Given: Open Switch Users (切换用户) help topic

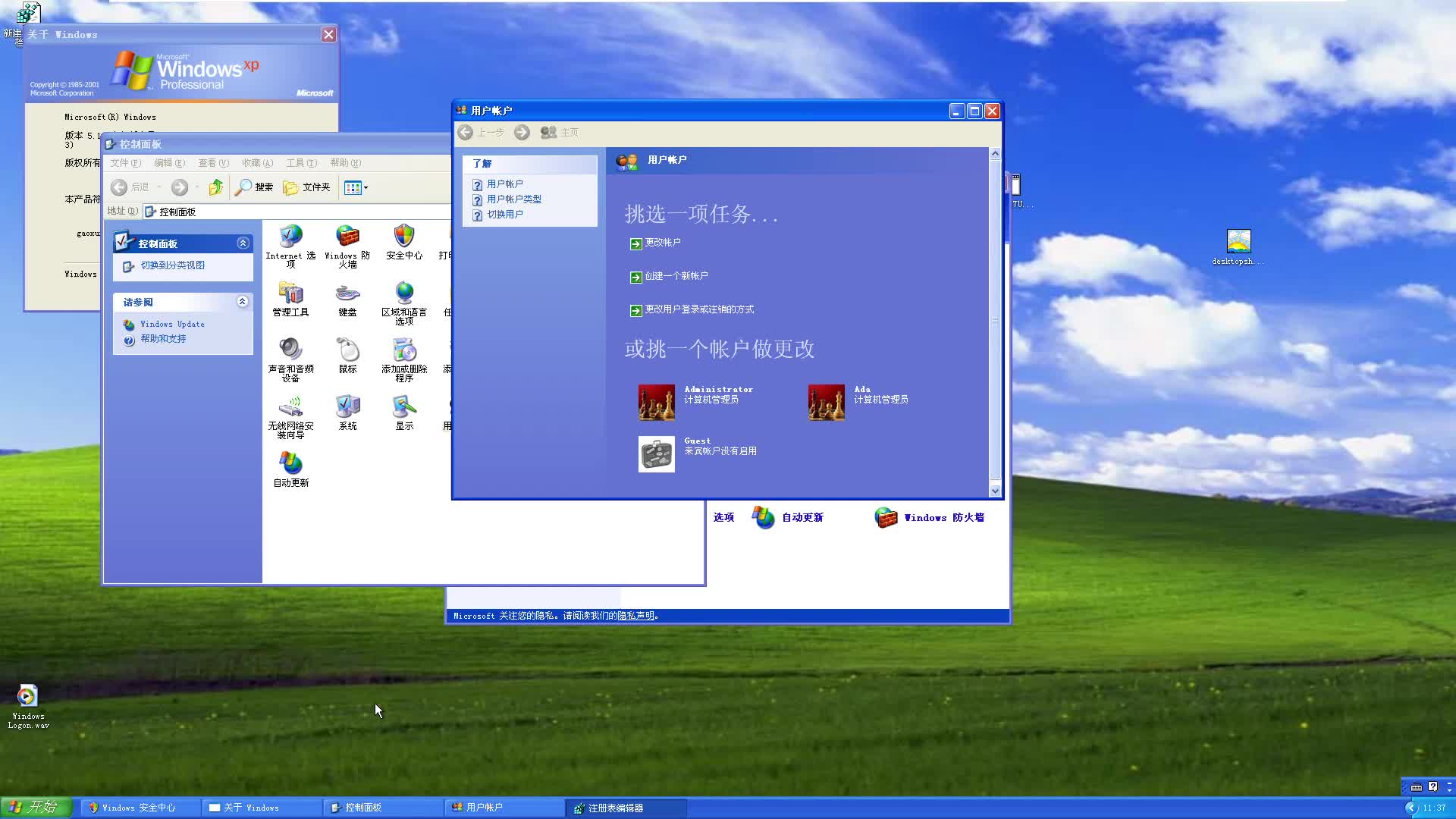Looking at the screenshot, I should [x=504, y=215].
